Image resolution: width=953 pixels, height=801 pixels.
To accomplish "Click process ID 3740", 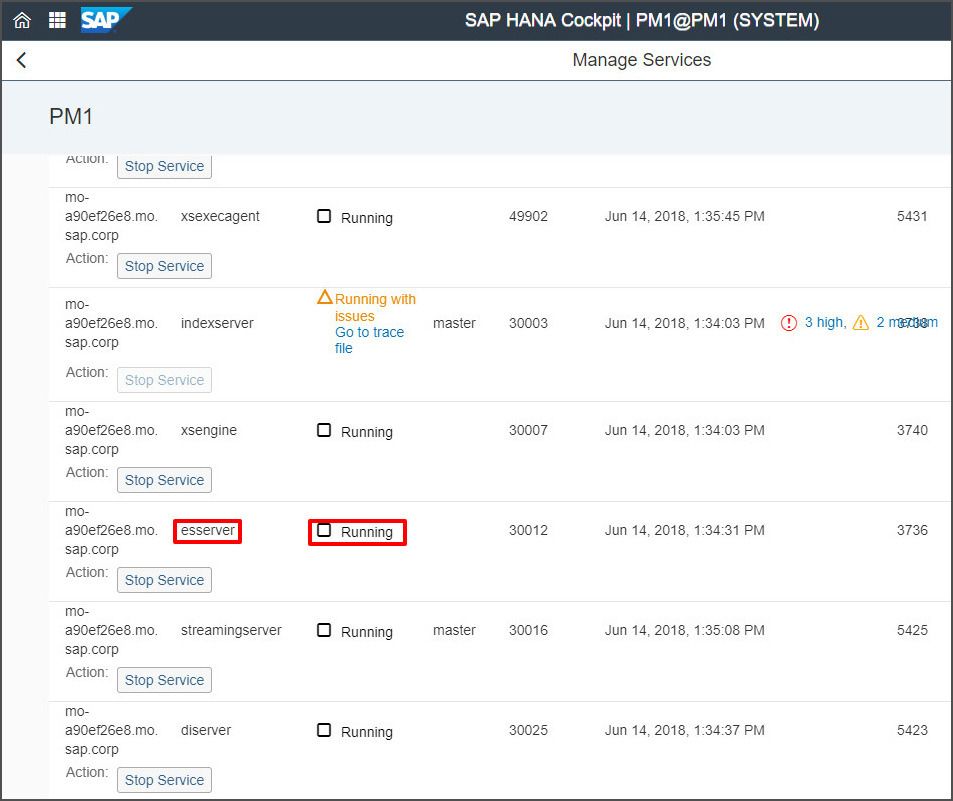I will (x=912, y=430).
